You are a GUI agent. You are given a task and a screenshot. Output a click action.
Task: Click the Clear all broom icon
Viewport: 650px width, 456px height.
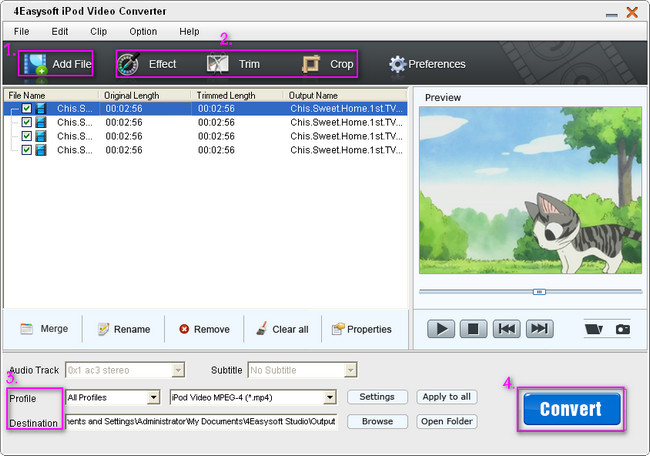pos(262,328)
